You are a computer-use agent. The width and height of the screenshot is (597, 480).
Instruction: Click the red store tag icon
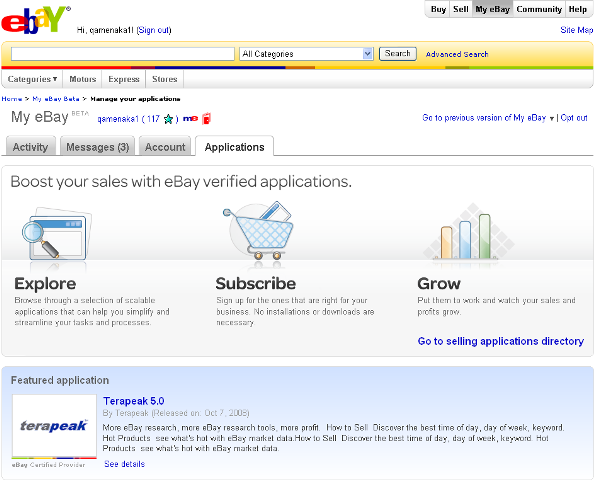(x=206, y=118)
